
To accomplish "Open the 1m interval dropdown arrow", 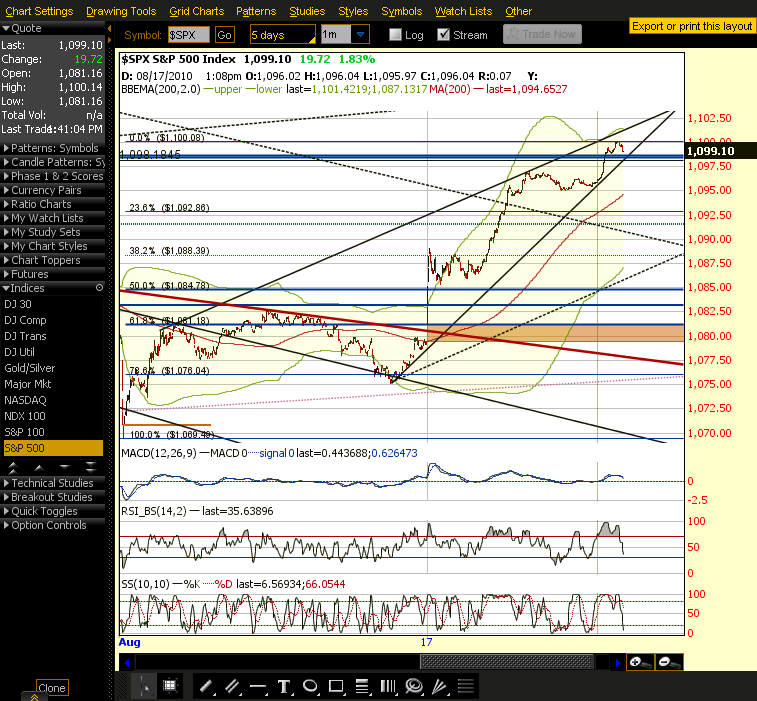I will click(x=360, y=35).
